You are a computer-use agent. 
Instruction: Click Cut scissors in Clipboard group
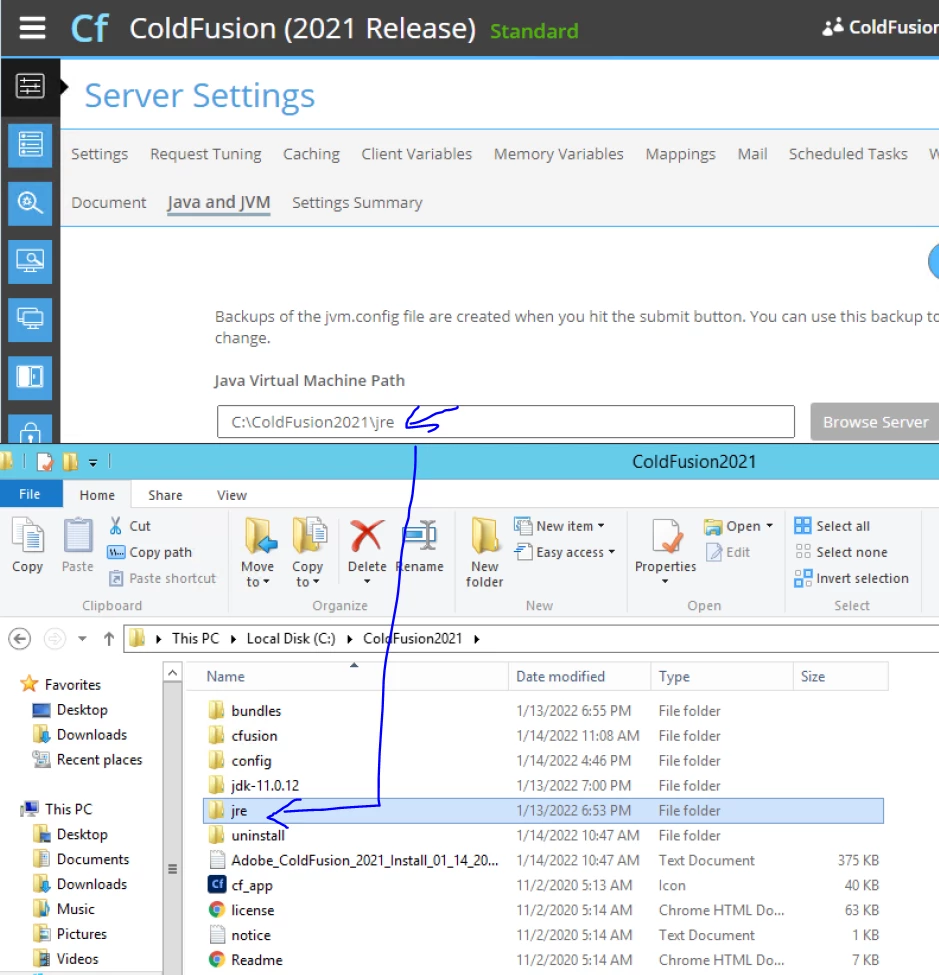pyautogui.click(x=129, y=525)
